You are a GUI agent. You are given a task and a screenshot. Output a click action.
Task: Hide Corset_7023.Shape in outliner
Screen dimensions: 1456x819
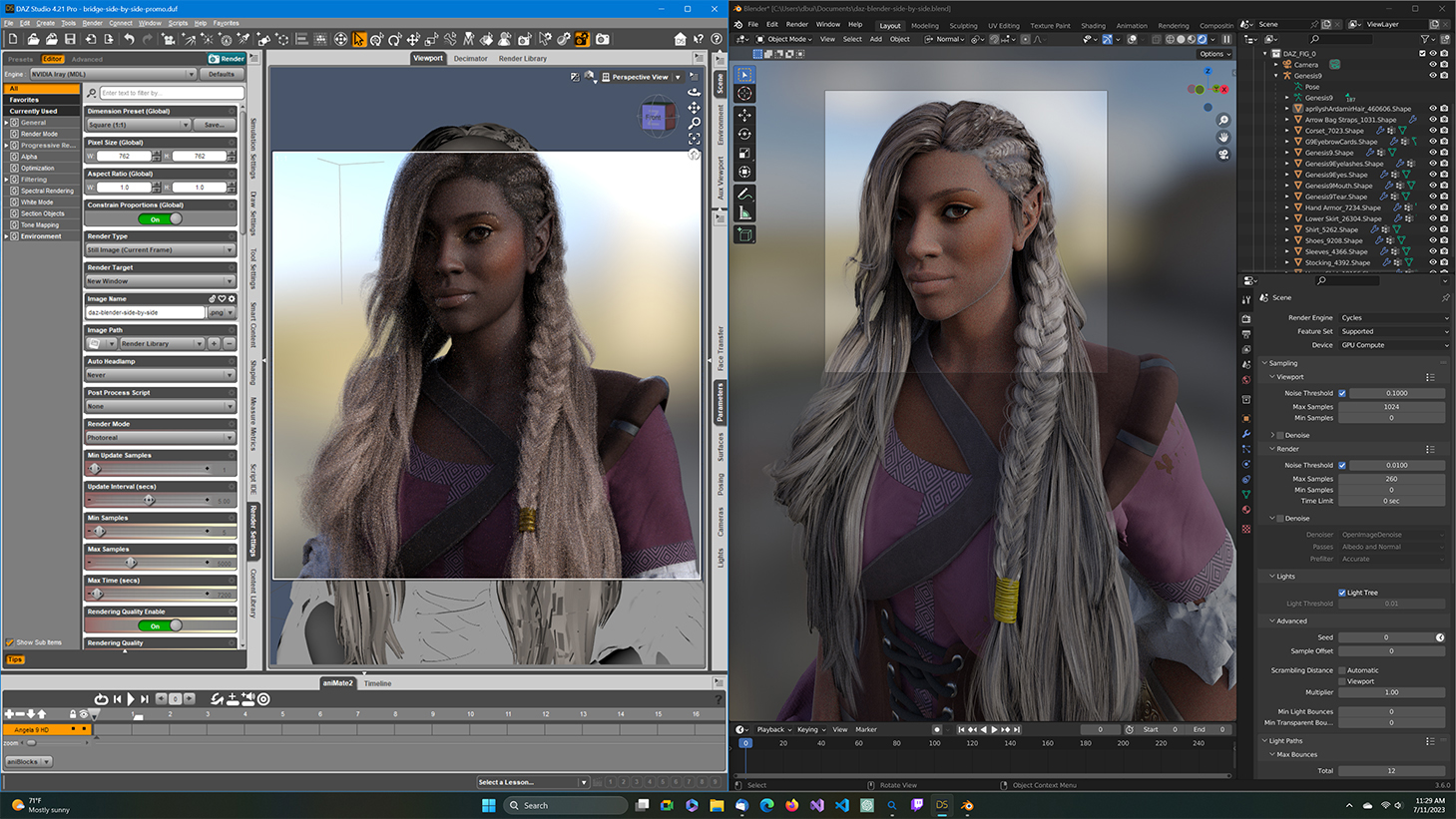click(x=1433, y=130)
